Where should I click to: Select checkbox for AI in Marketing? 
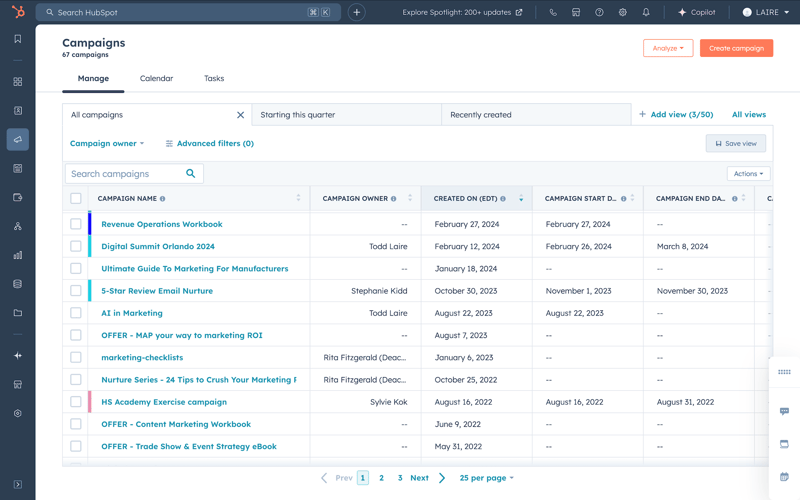(x=76, y=313)
